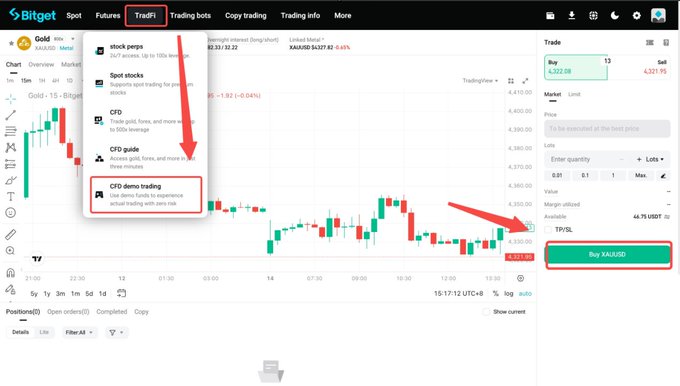Viewport: 680px width, 386px height.
Task: Select the XABCD pattern tool
Action: click(x=11, y=147)
